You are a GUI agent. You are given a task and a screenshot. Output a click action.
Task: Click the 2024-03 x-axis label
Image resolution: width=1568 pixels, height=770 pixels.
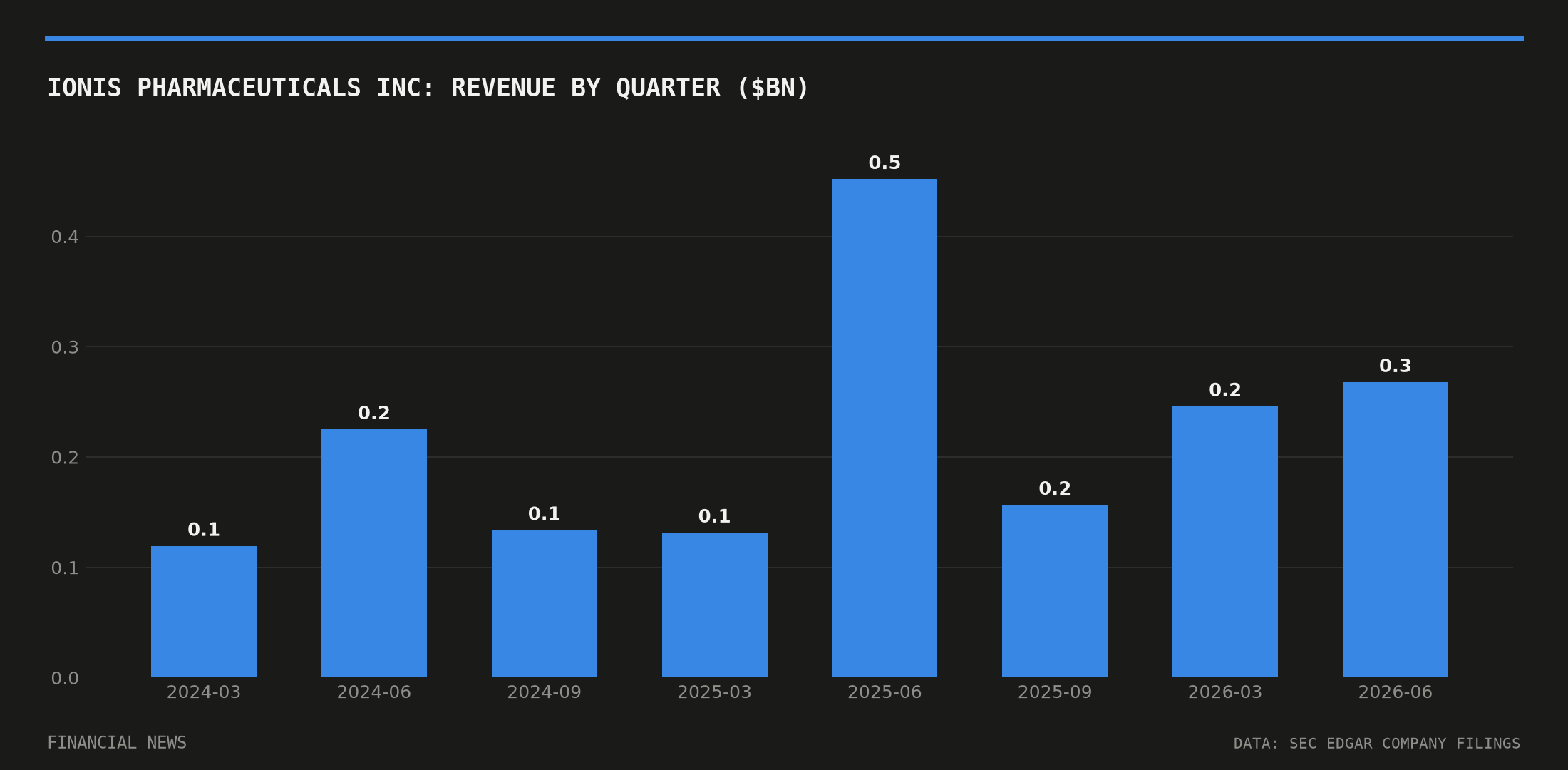(204, 692)
